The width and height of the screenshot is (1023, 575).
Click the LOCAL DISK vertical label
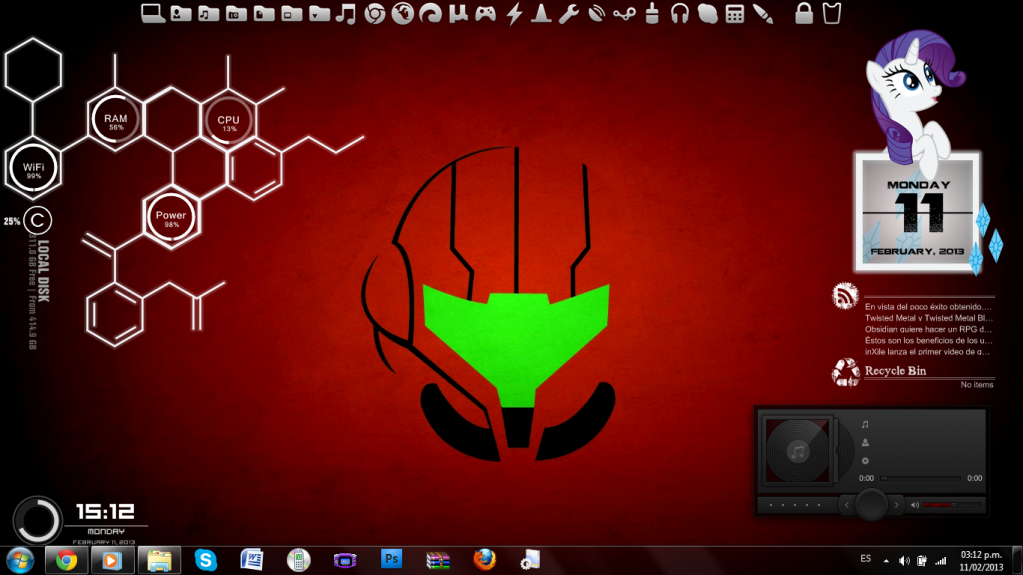[43, 272]
